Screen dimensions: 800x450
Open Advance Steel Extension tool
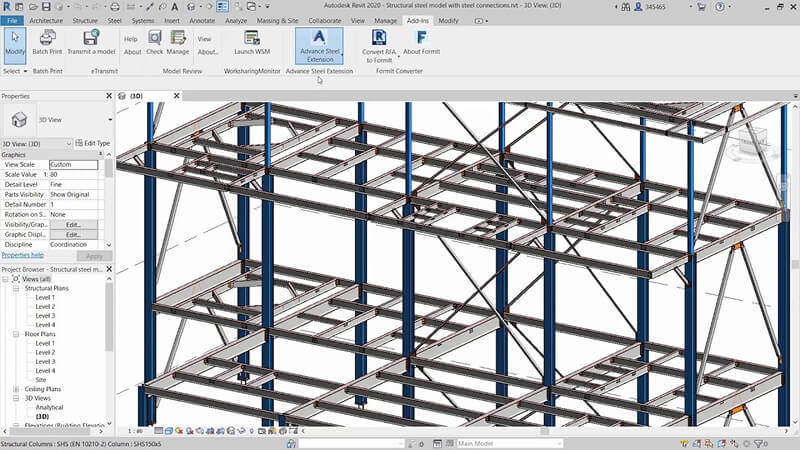point(319,45)
